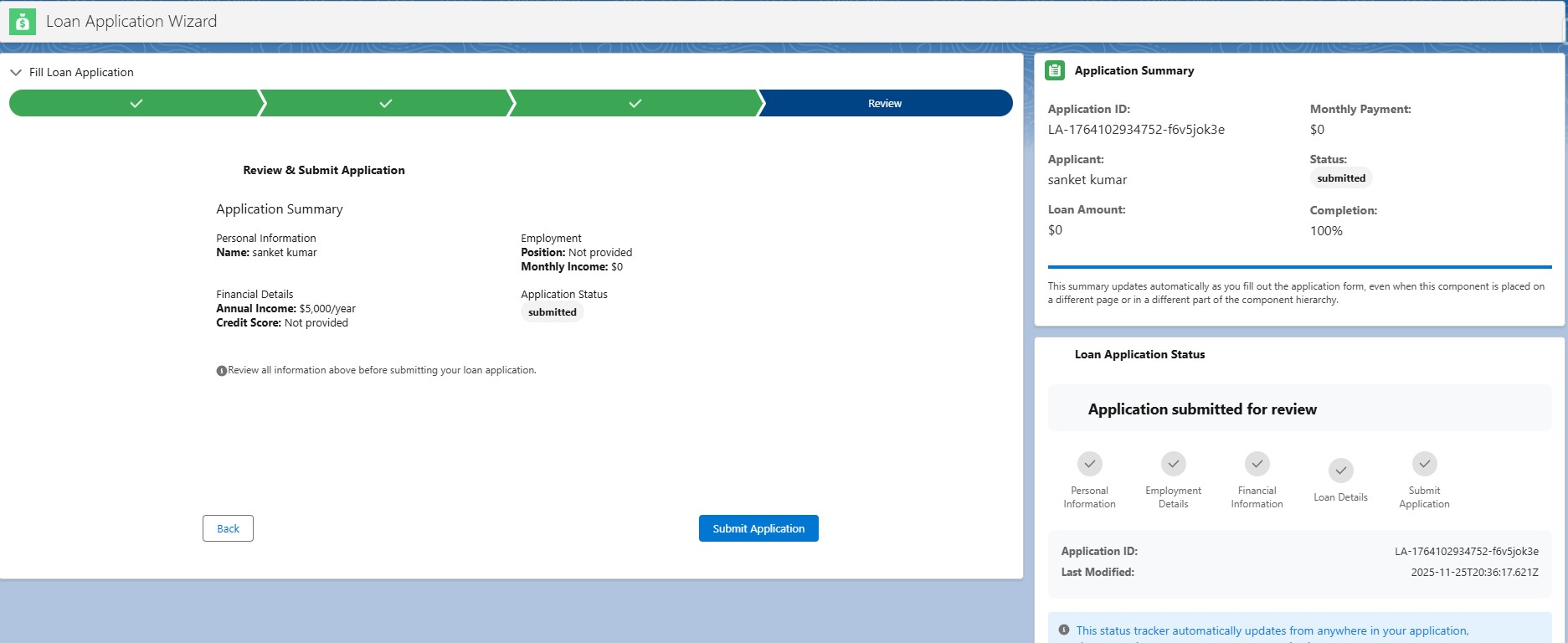
Task: Click the Submit Application button
Action: pos(758,528)
